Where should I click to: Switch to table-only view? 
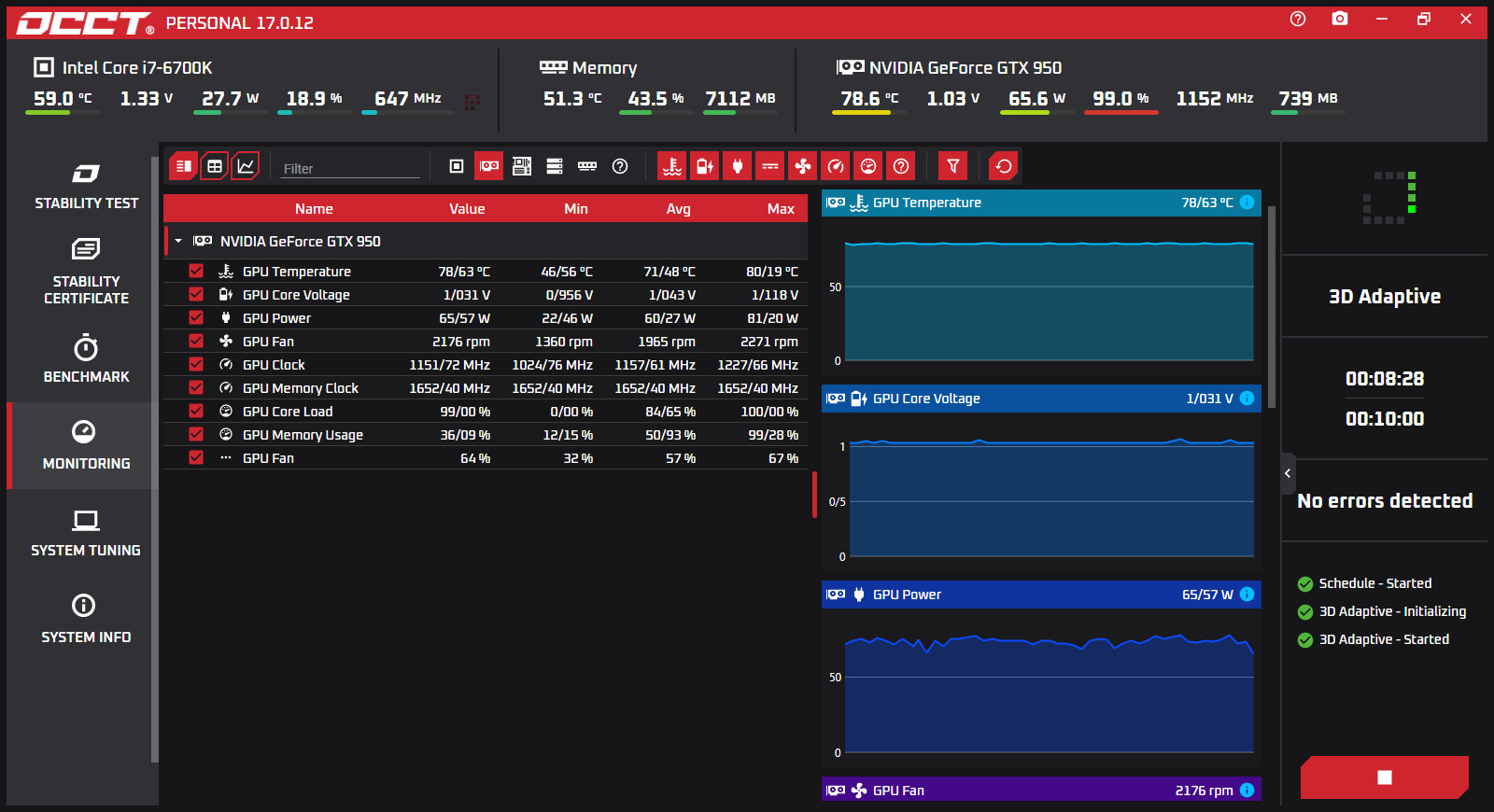[x=215, y=166]
